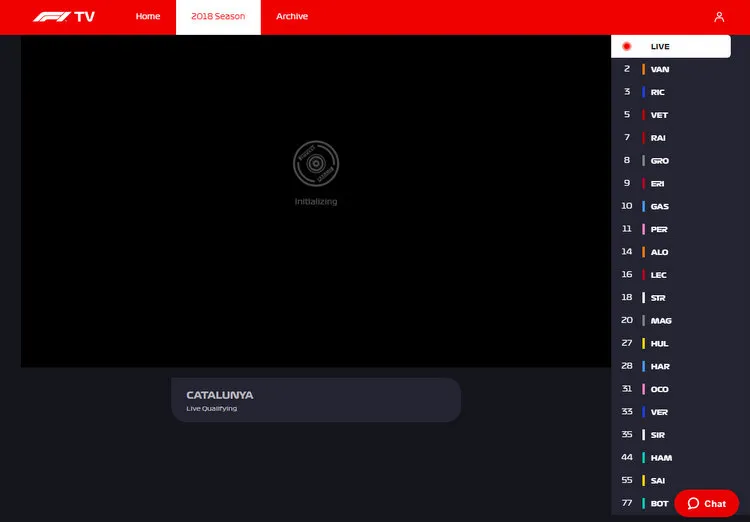Open the user account profile icon
The width and height of the screenshot is (750, 522).
point(719,17)
